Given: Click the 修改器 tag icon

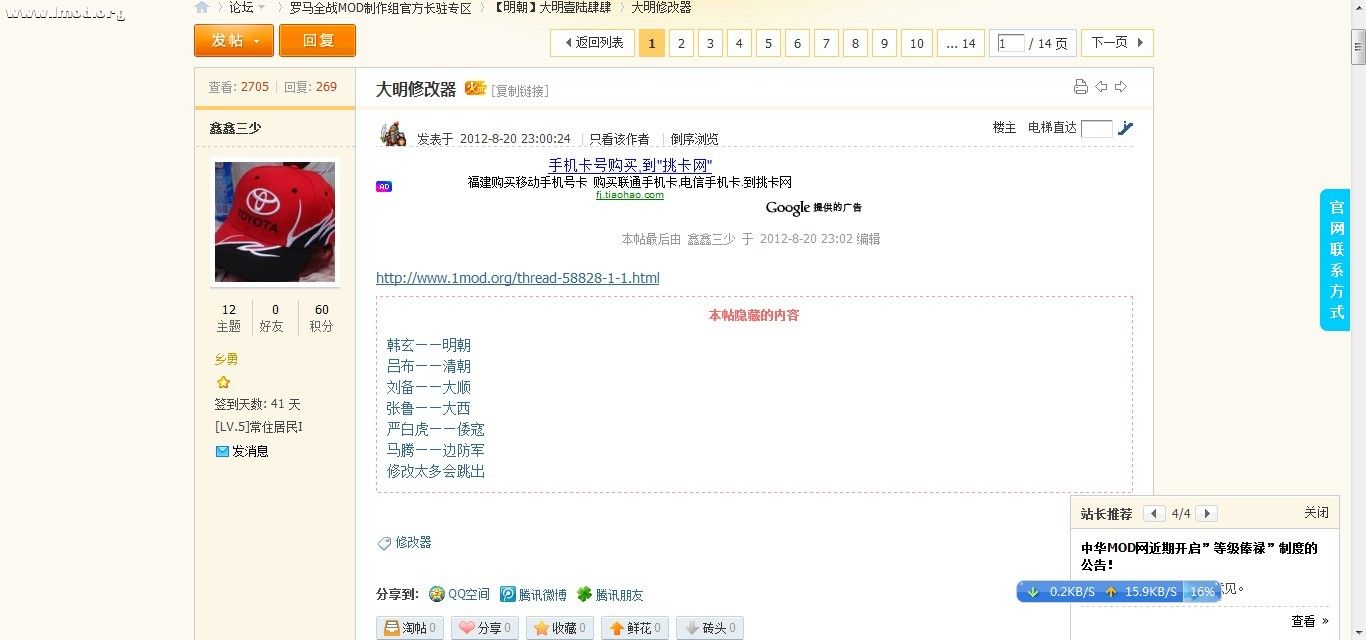Looking at the screenshot, I should pos(384,542).
